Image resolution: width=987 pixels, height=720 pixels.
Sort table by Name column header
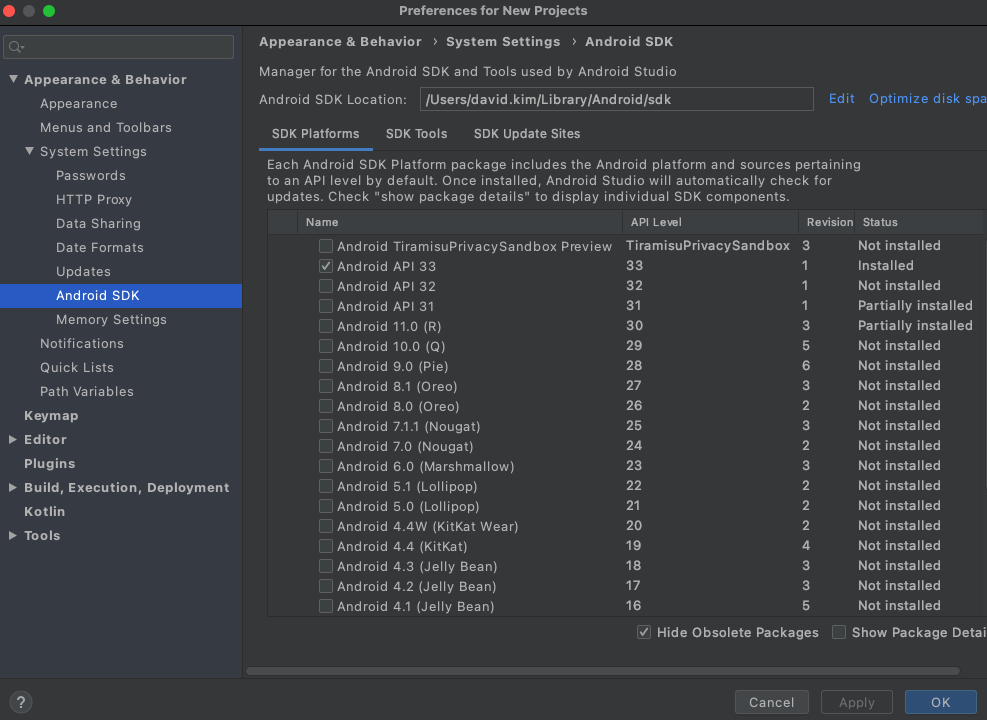coord(460,222)
